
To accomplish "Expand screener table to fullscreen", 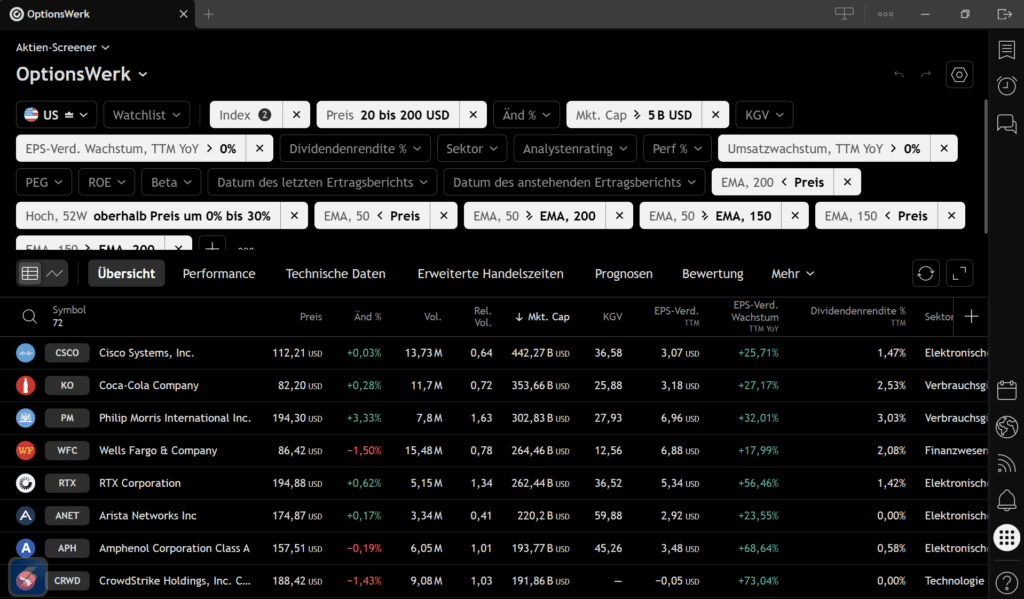I will point(959,273).
